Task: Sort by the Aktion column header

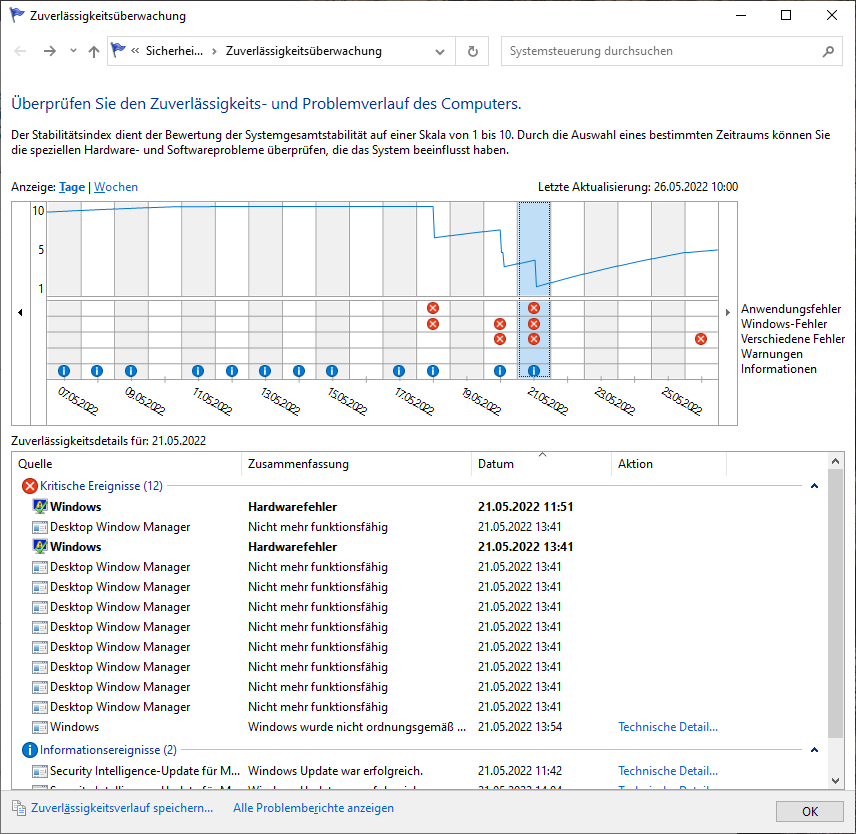Action: click(669, 464)
